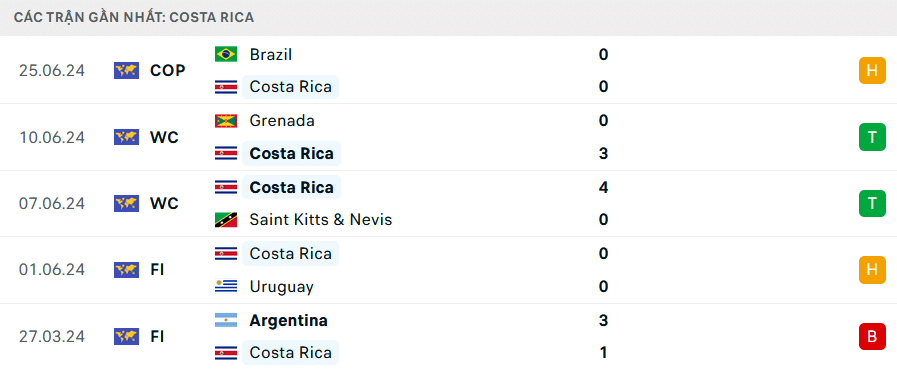Image resolution: width=897 pixels, height=369 pixels.
Task: Click the orange H badge for 25.06.24
Action: tap(872, 70)
